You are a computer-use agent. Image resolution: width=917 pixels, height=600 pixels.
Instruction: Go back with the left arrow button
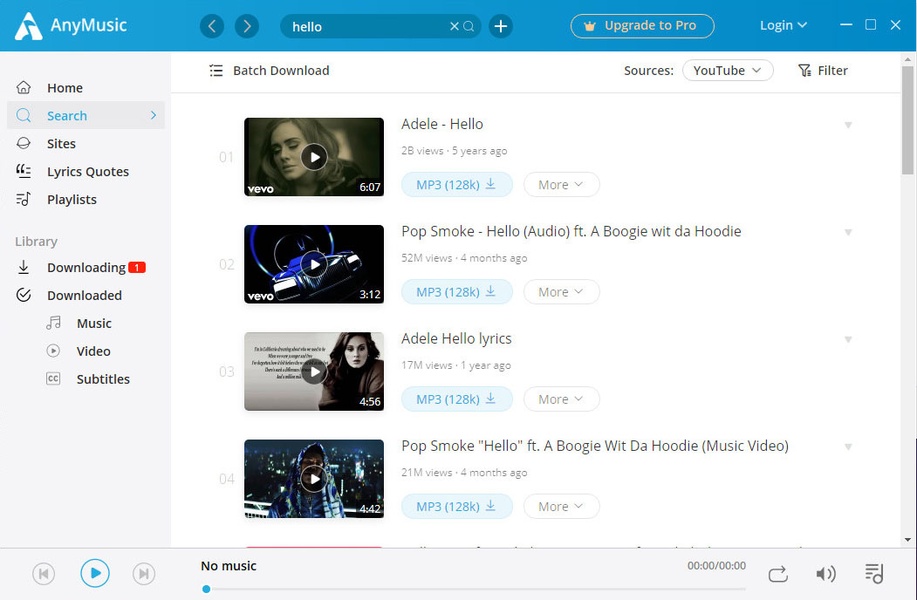pos(212,26)
